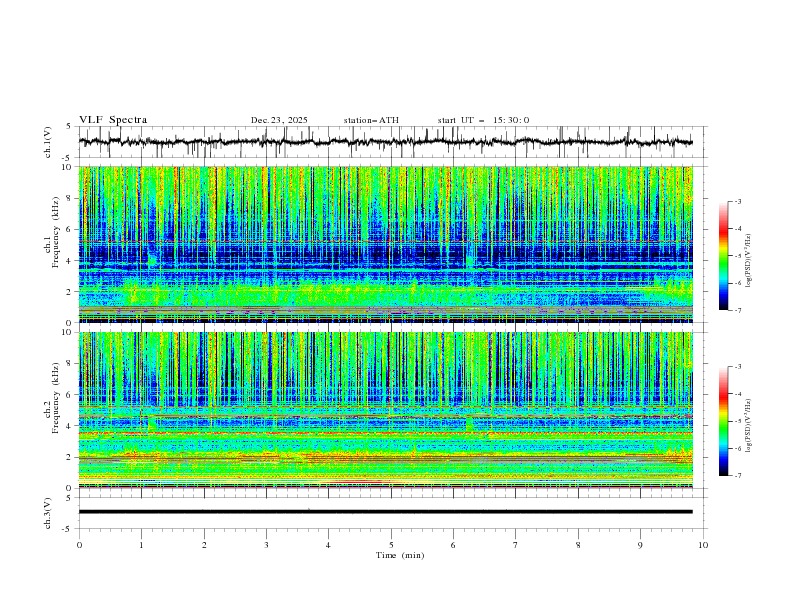Click time axis tick label "5"
Viewport: 792px width, 612px height.
coord(391,545)
